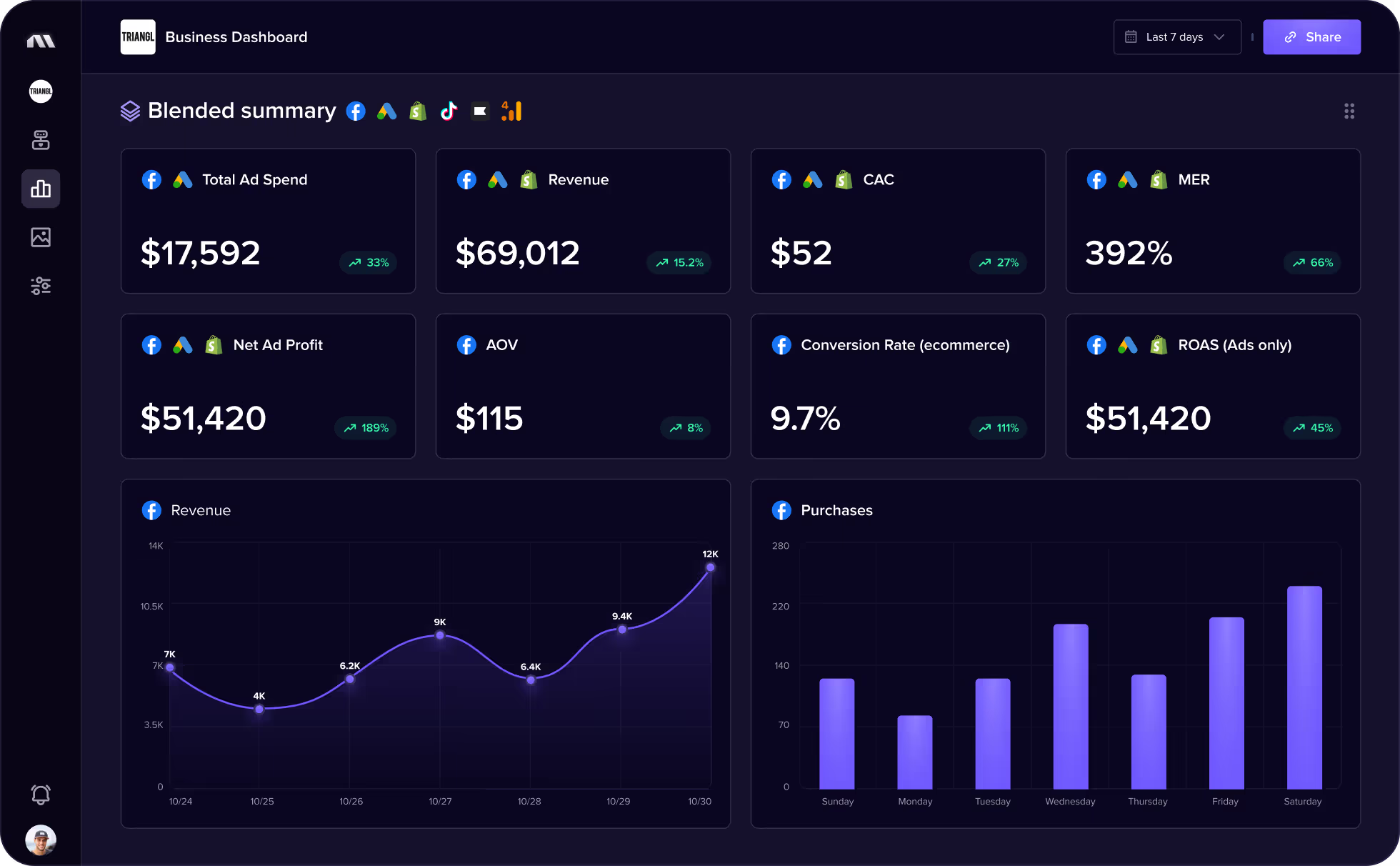Viewport: 1400px width, 866px height.
Task: Click the 45% change badge
Action: [x=1312, y=427]
